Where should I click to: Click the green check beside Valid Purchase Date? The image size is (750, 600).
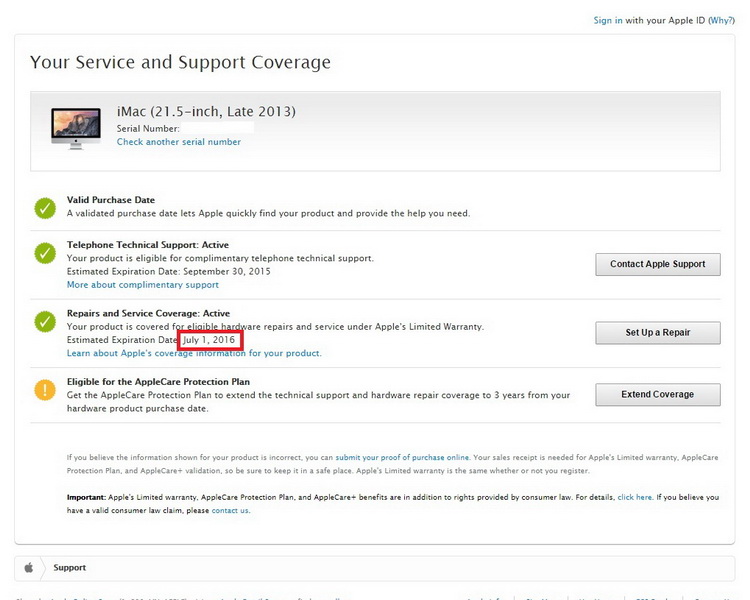pos(45,208)
